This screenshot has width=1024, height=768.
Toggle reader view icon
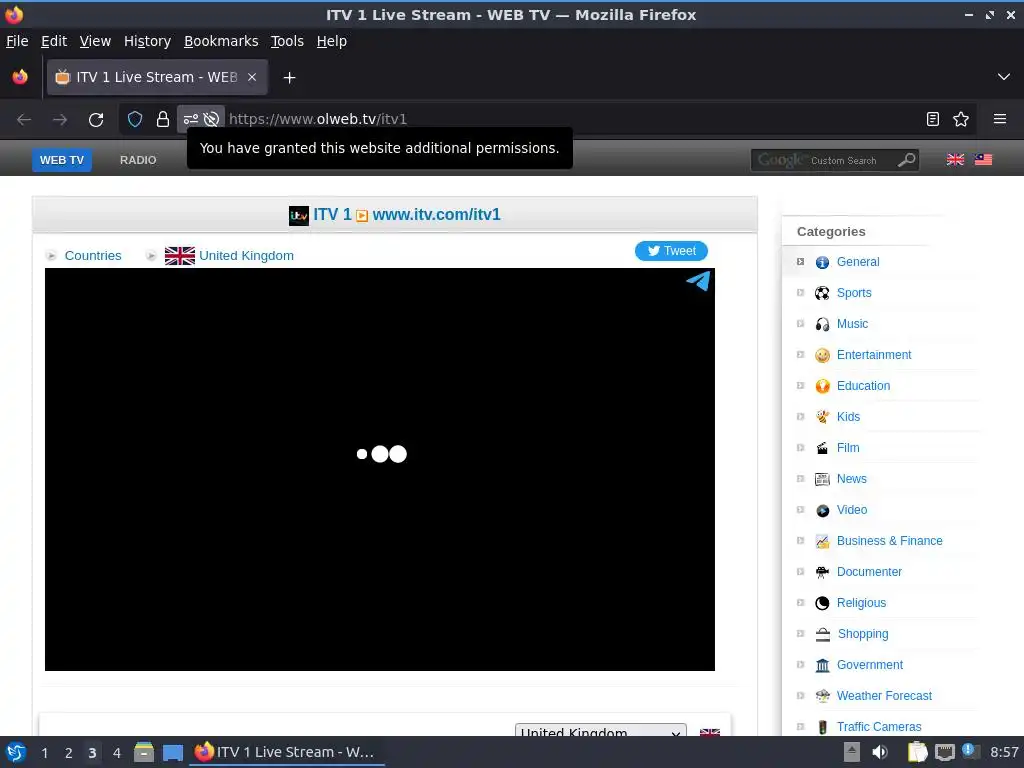[933, 119]
